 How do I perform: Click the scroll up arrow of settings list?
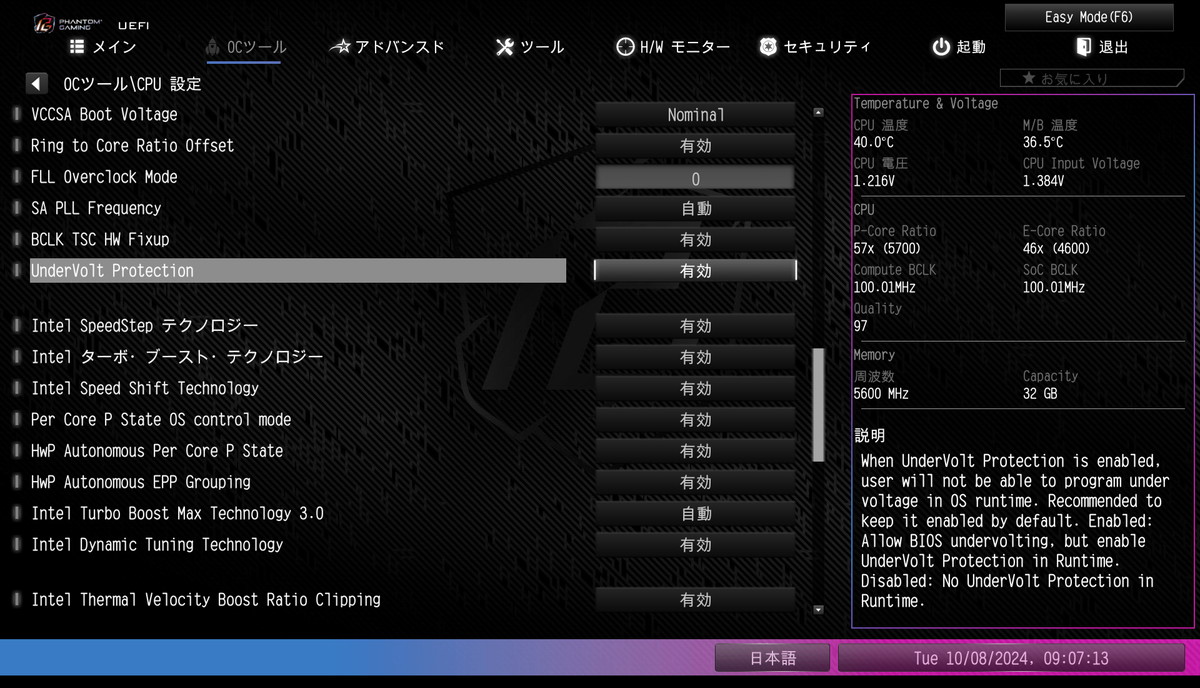click(818, 113)
